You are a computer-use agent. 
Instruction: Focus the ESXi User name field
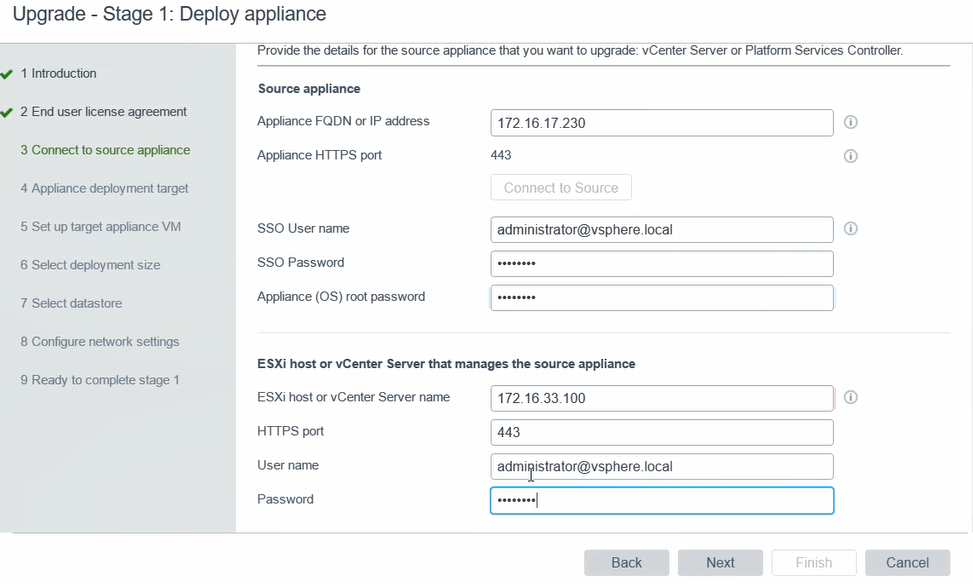click(x=661, y=467)
